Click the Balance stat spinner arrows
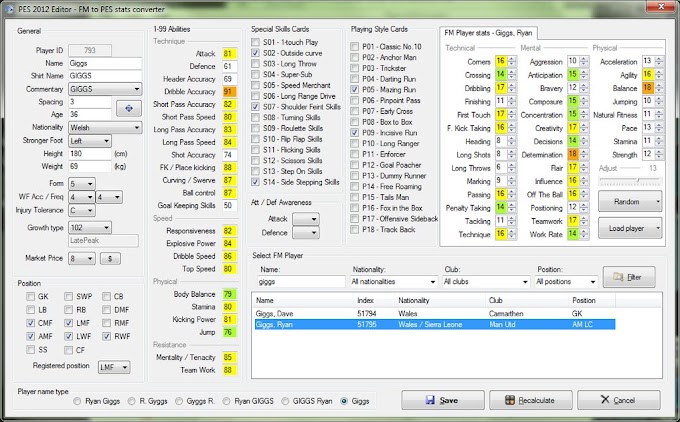This screenshot has height=422, width=680. (659, 88)
